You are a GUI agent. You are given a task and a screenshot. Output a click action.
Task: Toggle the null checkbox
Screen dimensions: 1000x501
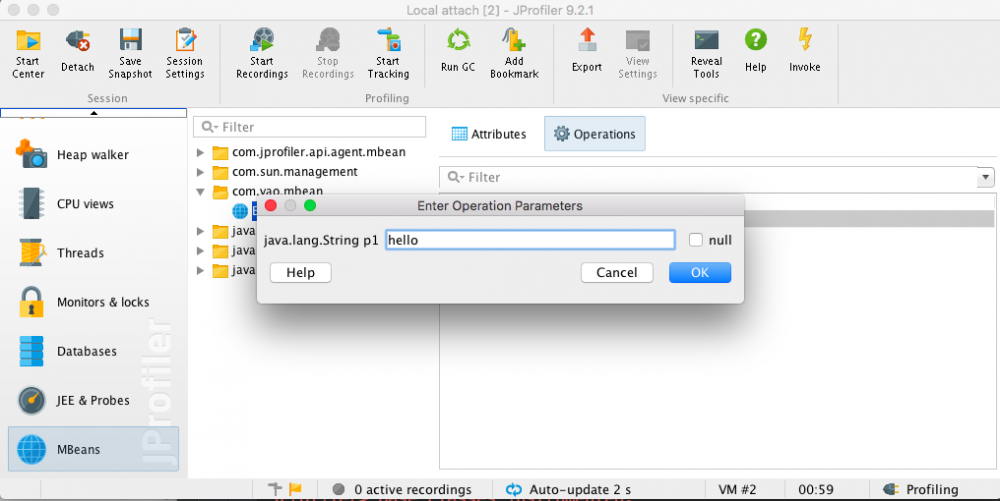696,240
